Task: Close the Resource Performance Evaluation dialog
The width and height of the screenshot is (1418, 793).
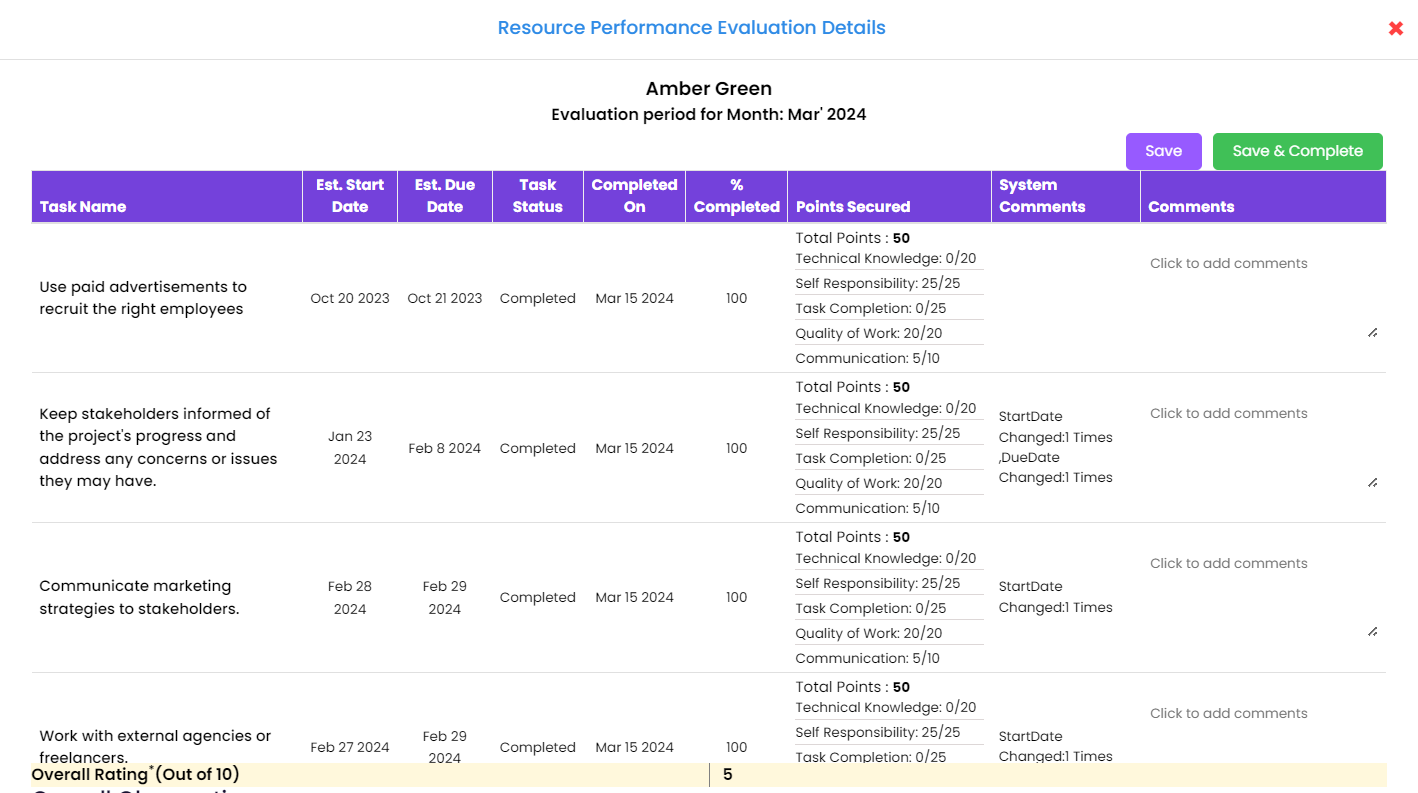Action: click(1395, 29)
